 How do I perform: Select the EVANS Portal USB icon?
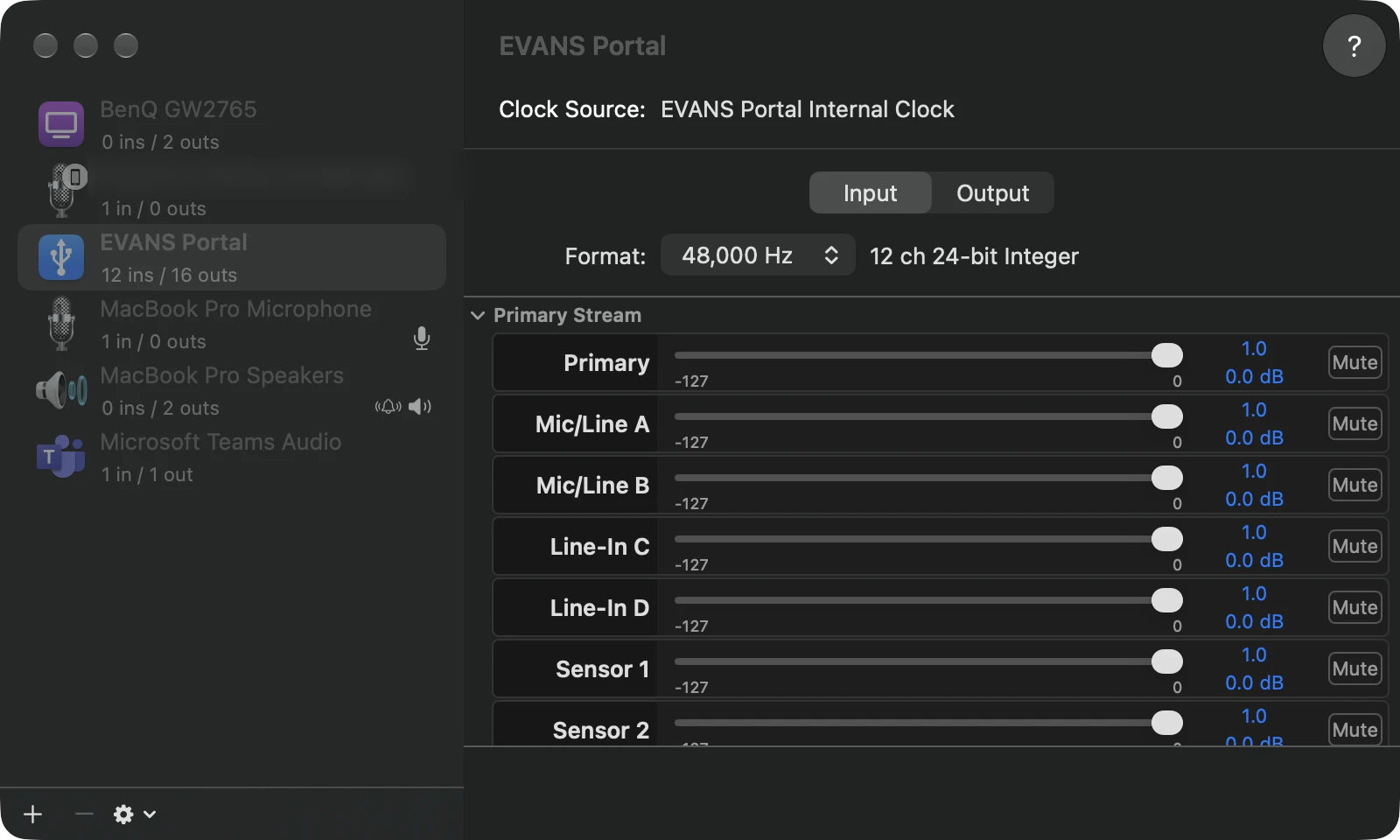click(61, 257)
